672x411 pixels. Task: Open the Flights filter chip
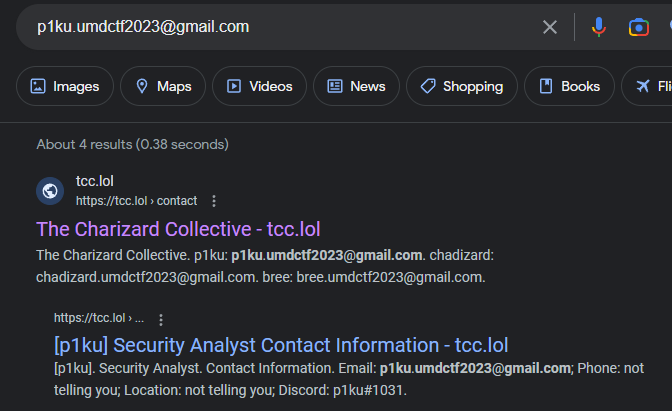650,86
